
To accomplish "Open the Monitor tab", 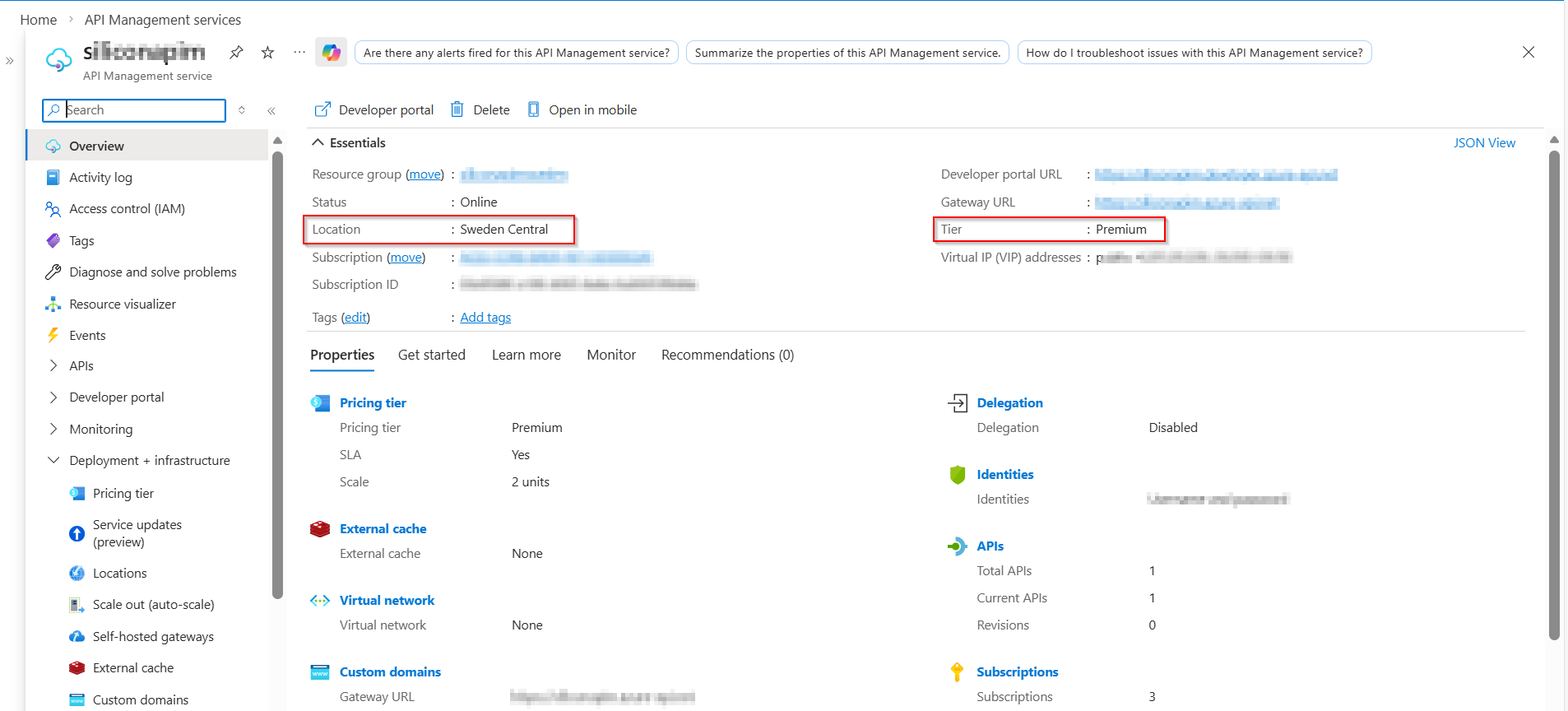I will [x=611, y=355].
